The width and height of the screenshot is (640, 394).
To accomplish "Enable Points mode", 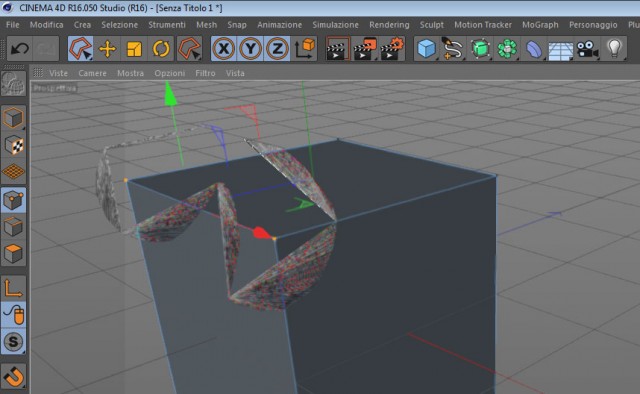I will pos(13,200).
